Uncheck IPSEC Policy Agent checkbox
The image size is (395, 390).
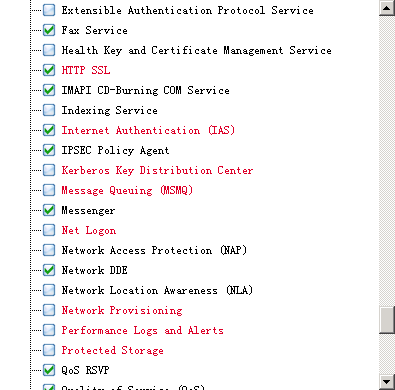[49, 150]
